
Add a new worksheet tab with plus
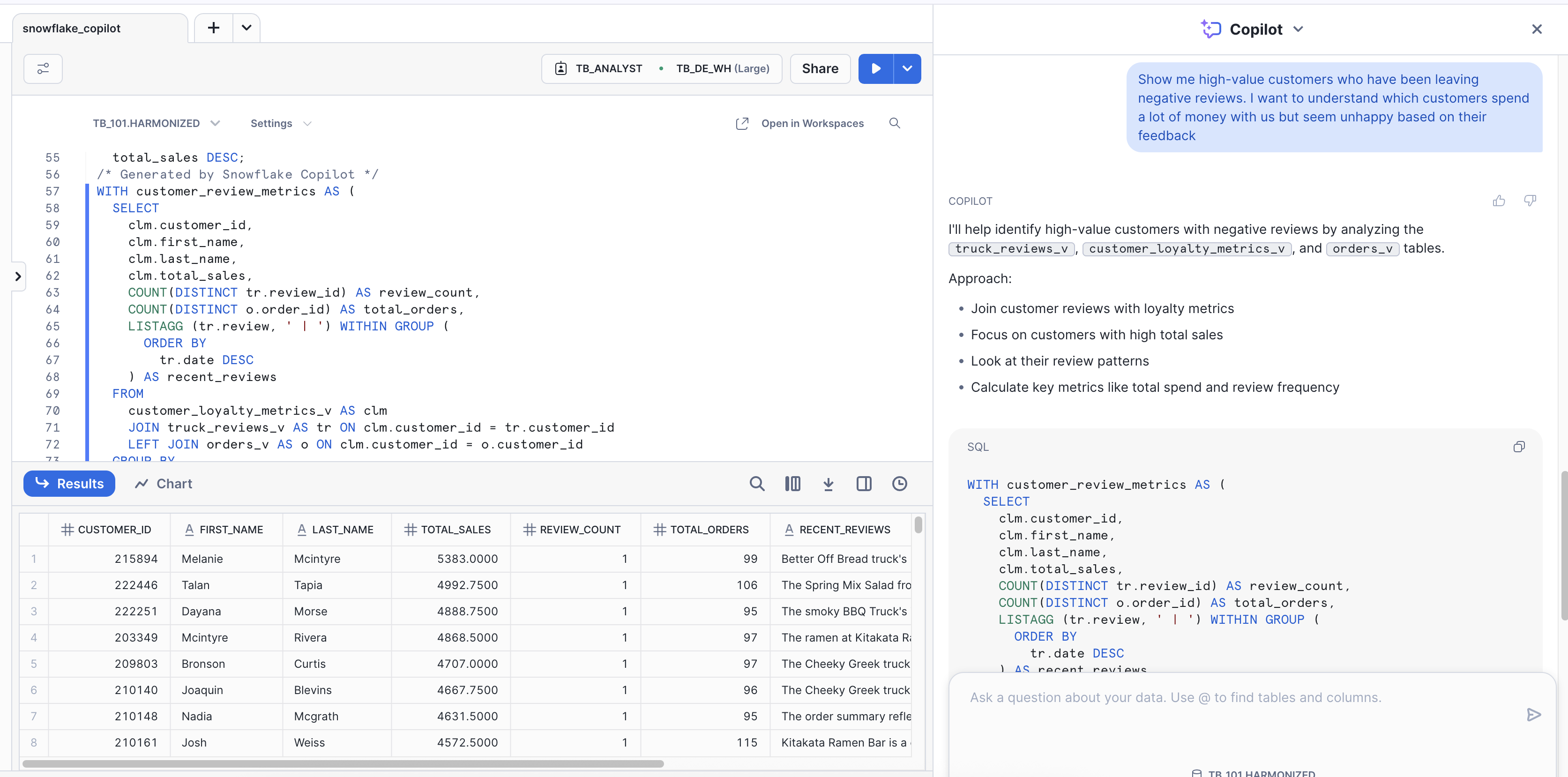point(214,28)
